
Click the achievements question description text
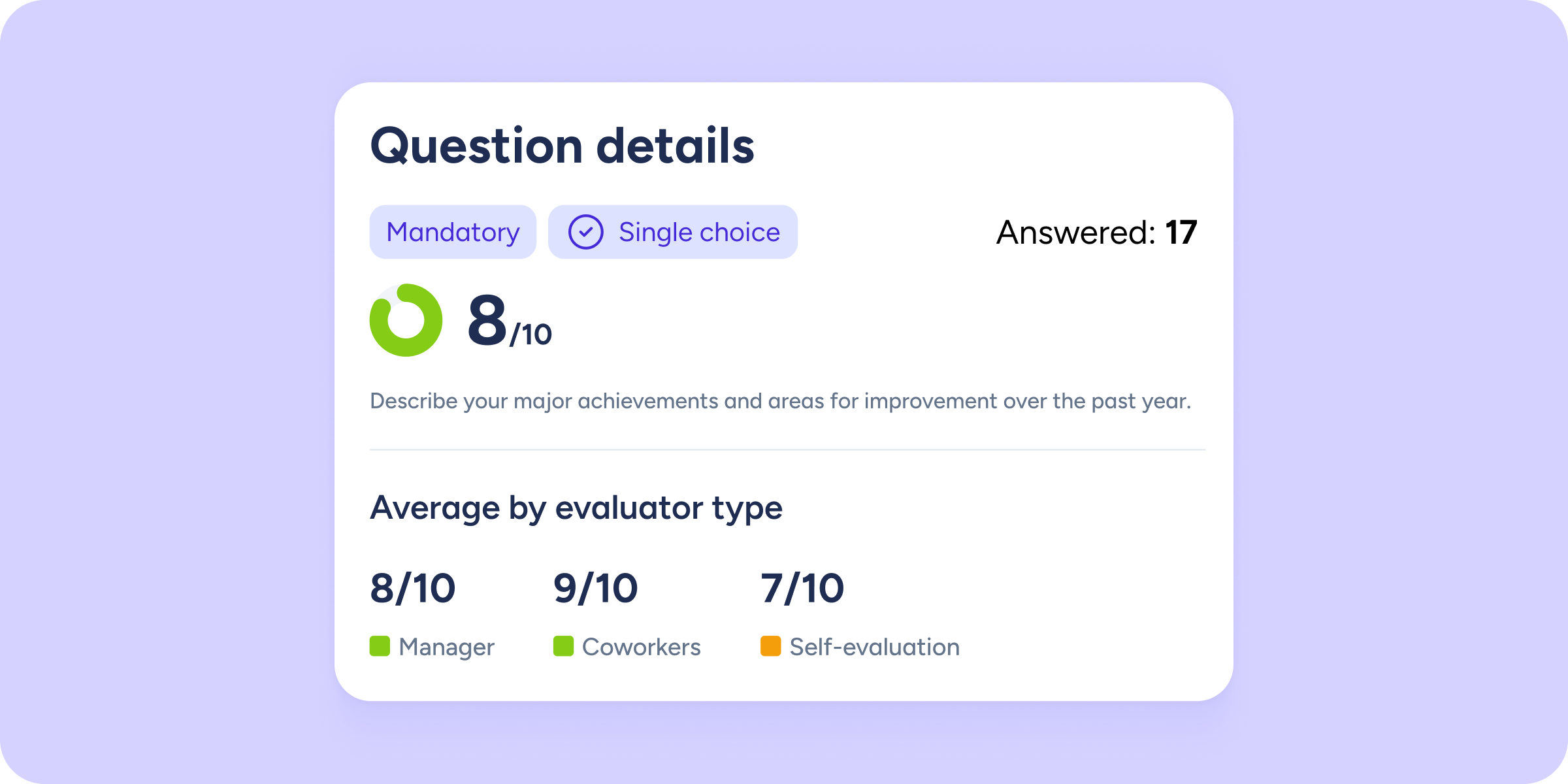click(780, 401)
